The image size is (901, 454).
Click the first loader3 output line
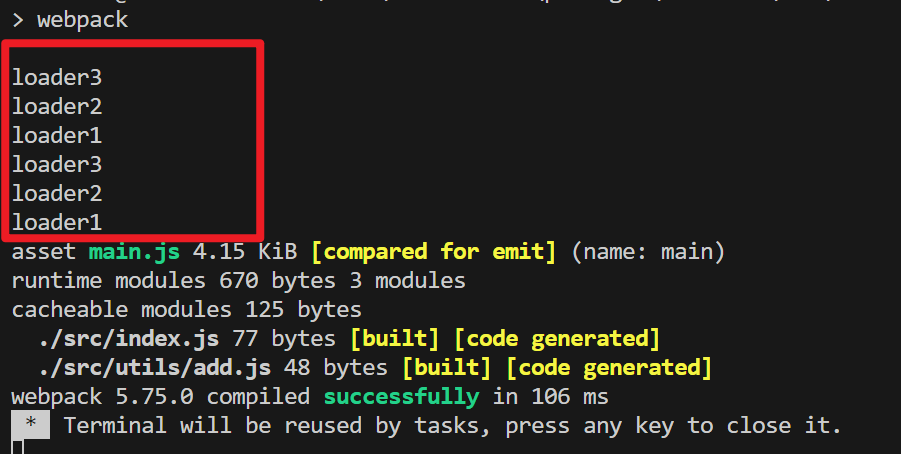pos(57,76)
